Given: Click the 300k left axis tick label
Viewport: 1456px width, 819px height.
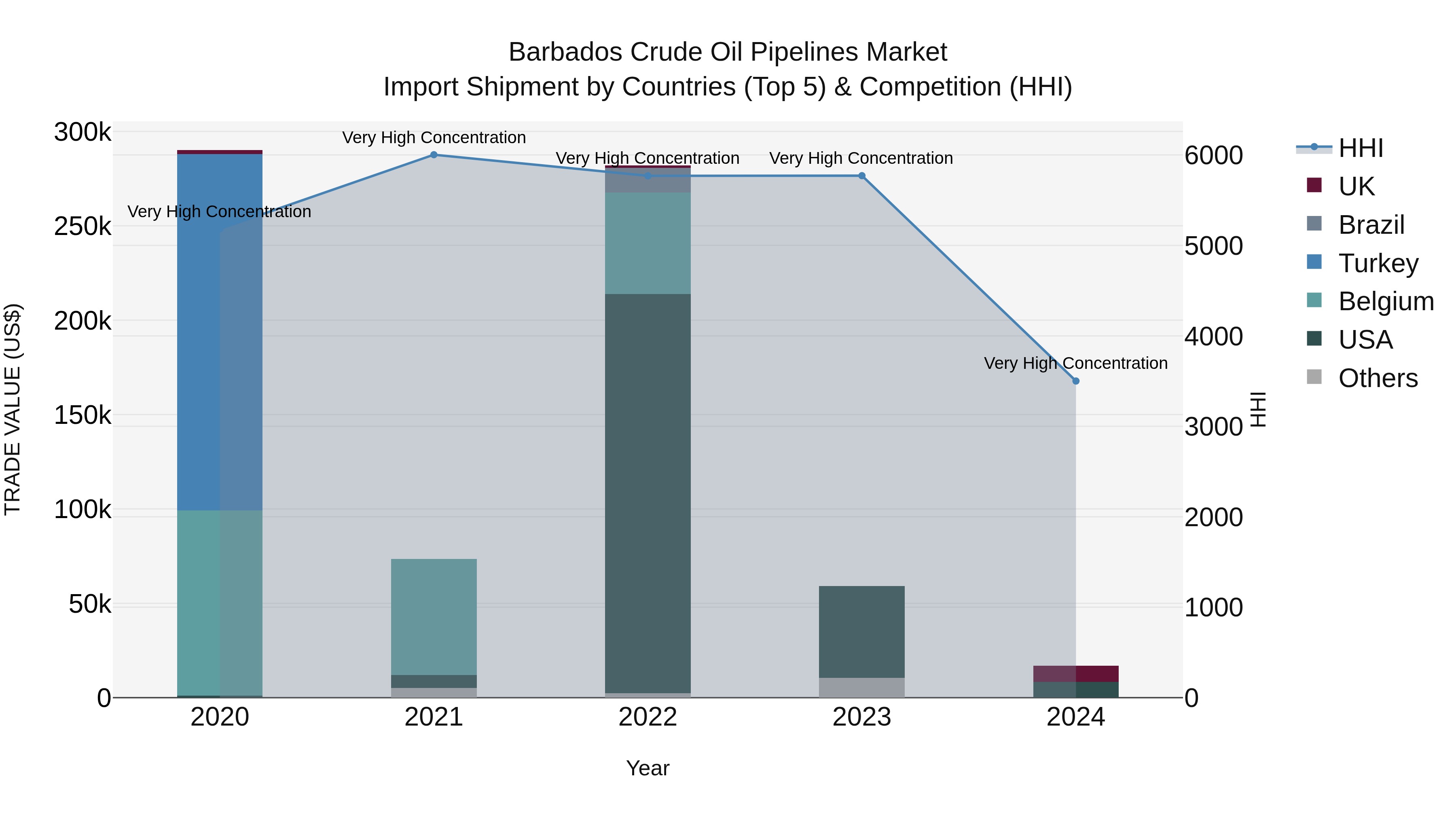Looking at the screenshot, I should [83, 132].
